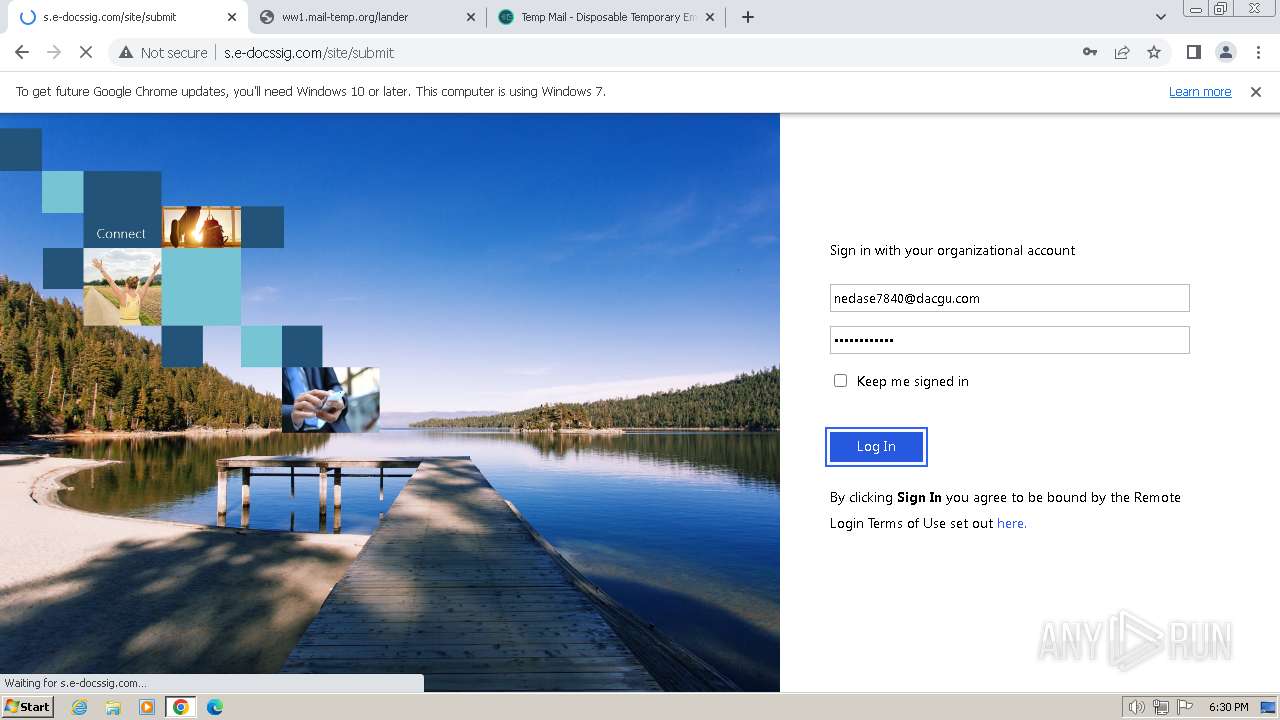Launch Internet Explorer from taskbar
1280x720 pixels.
tap(79, 707)
